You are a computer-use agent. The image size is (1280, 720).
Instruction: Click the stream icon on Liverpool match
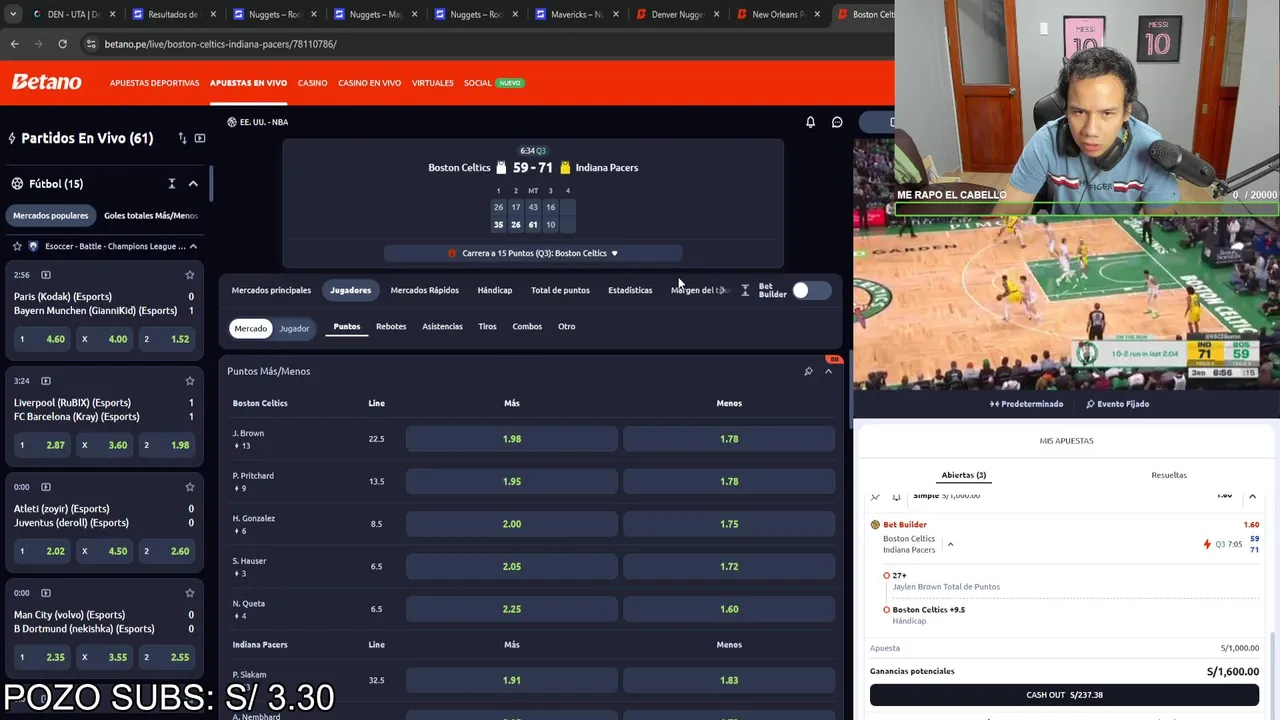[46, 381]
